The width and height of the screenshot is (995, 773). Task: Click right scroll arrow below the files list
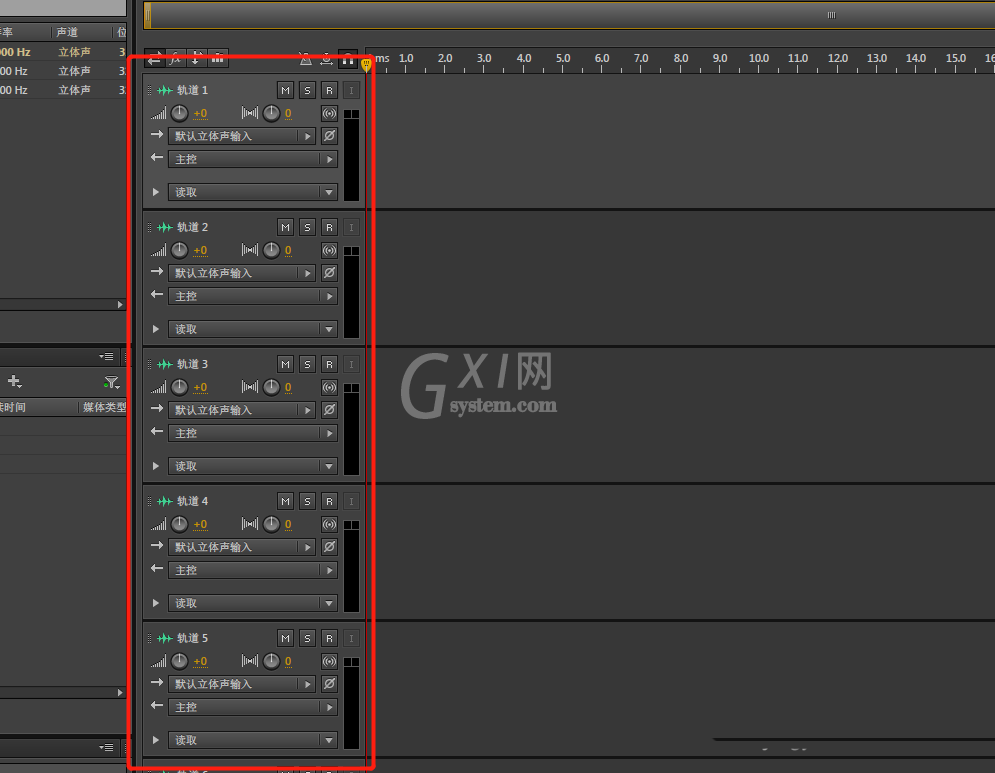(x=120, y=305)
